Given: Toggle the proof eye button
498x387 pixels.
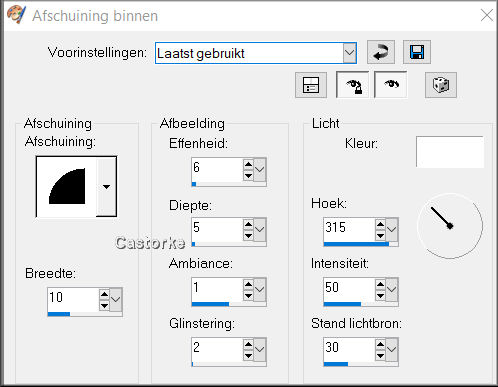Looking at the screenshot, I should (391, 85).
